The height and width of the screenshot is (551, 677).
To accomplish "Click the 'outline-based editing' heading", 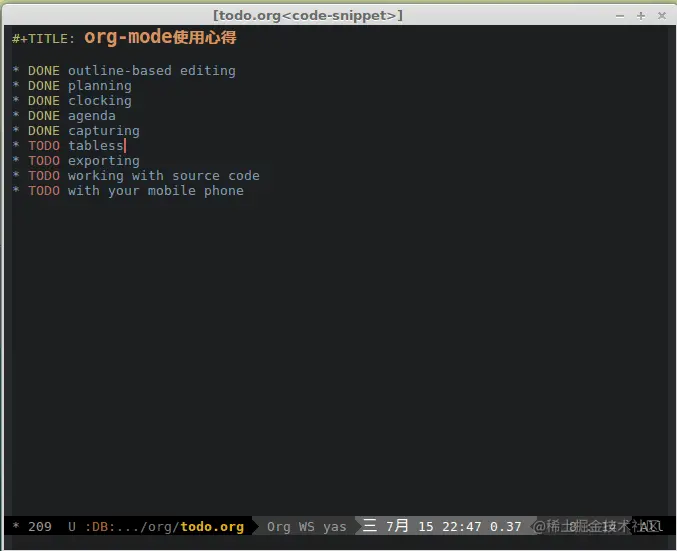I will (x=152, y=71).
